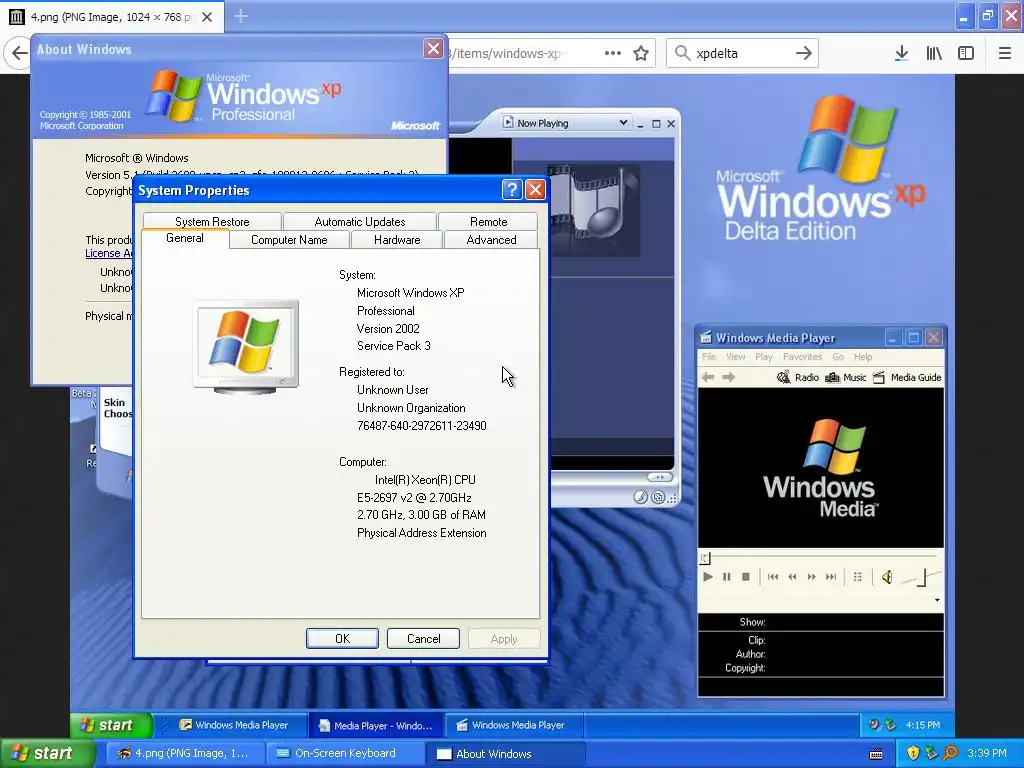Screen dimensions: 1024x768
Task: Open the Firefox Downloads panel
Action: (901, 53)
